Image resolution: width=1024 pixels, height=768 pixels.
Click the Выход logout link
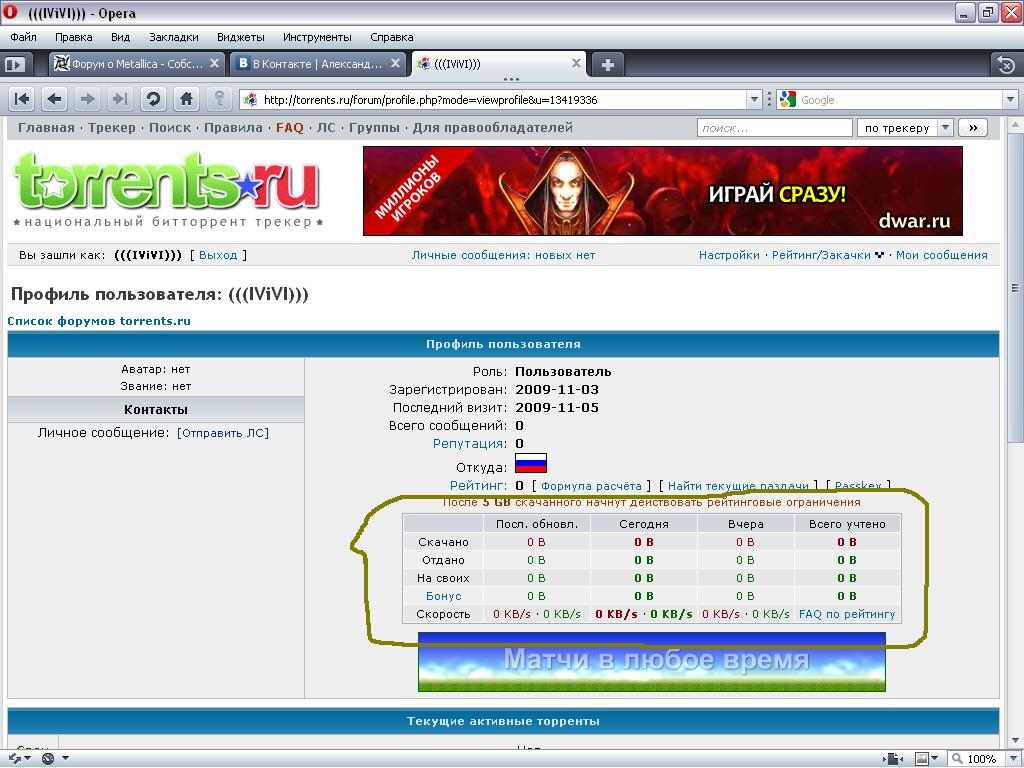[218, 255]
